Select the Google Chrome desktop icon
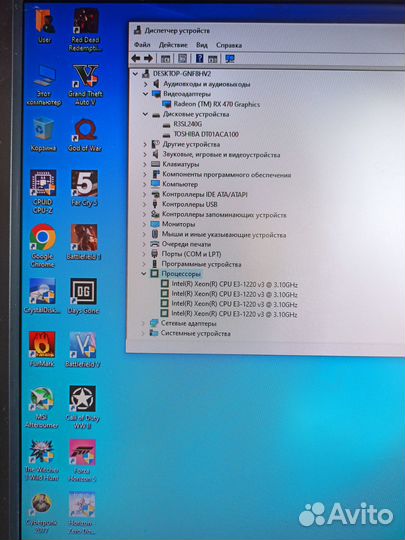 click(x=43, y=246)
